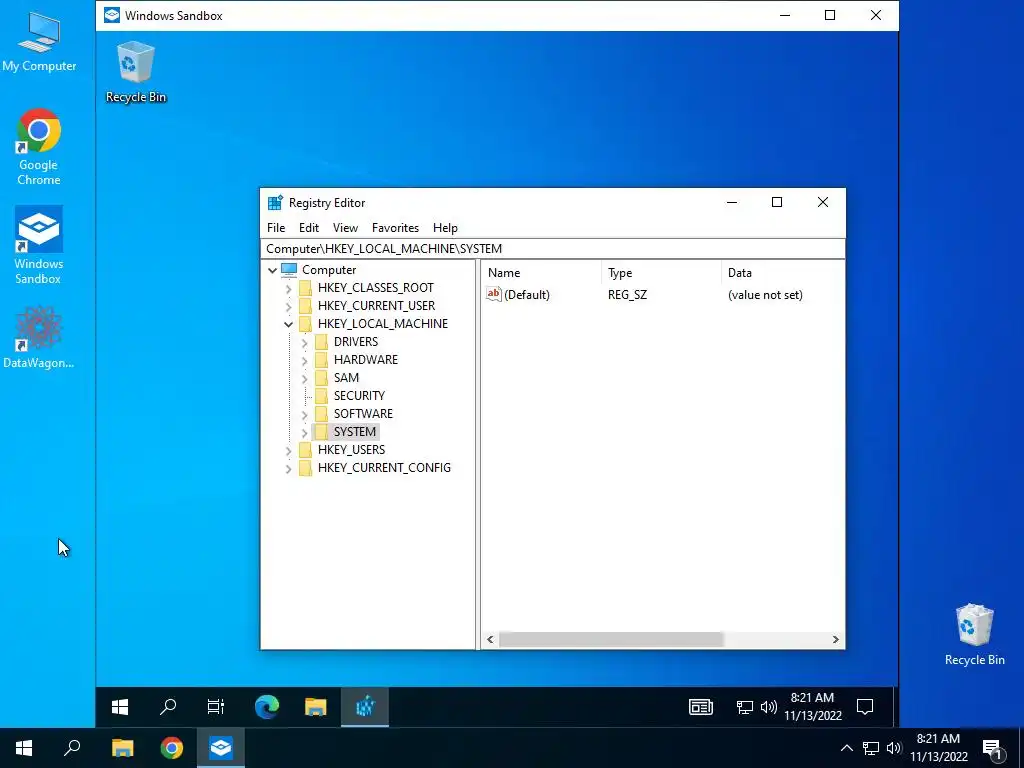1024x768 pixels.
Task: Click network icon in Sandbox system tray
Action: 744,707
